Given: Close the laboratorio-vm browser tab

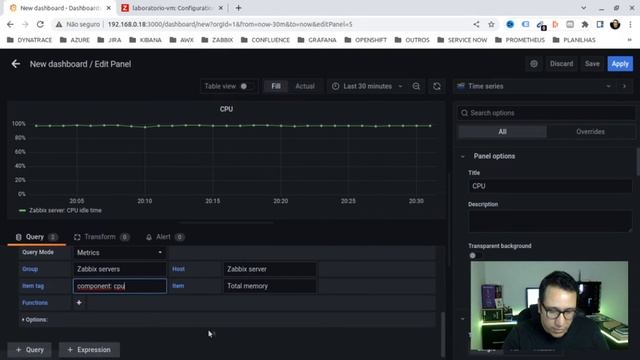Looking at the screenshot, I should [x=221, y=8].
